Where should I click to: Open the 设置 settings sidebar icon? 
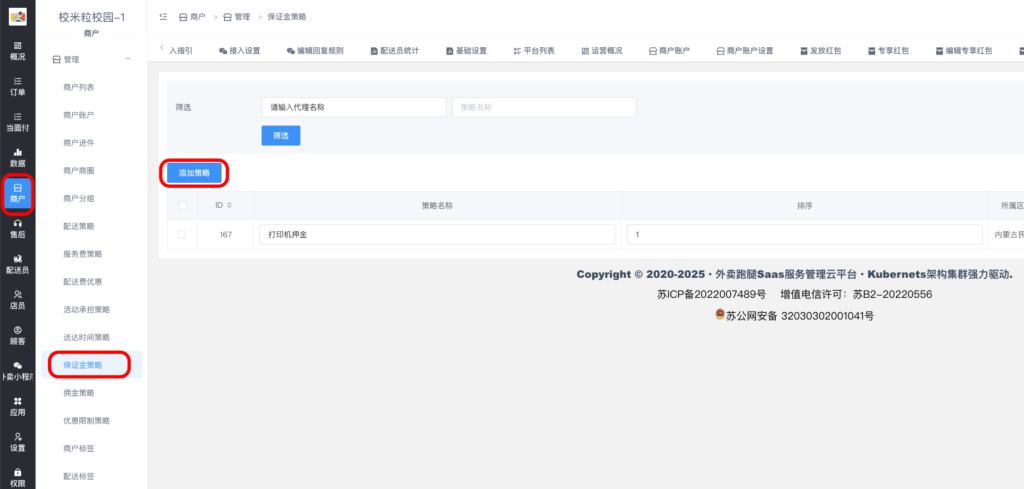18,442
